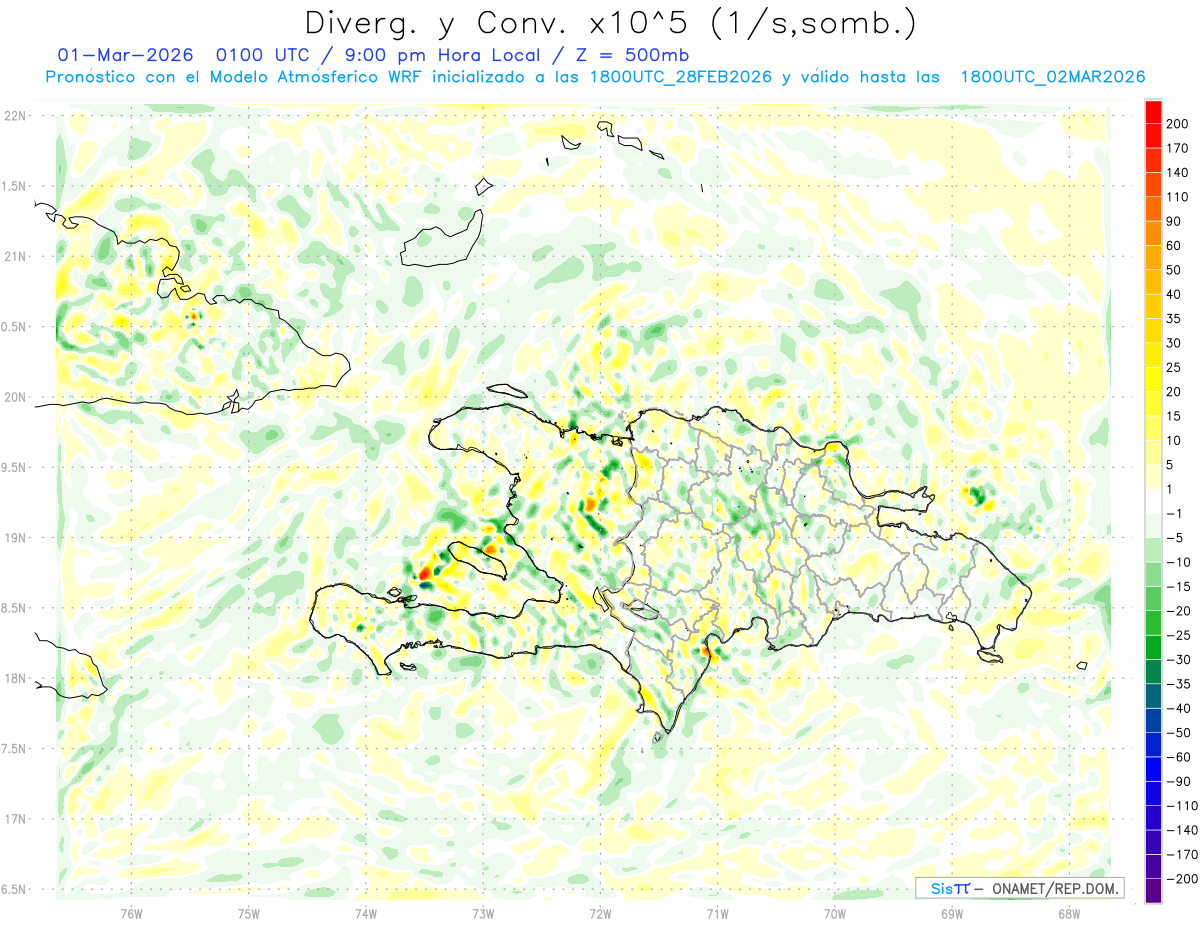
Task: Click the '50' color scale label
Action: [x=1175, y=270]
